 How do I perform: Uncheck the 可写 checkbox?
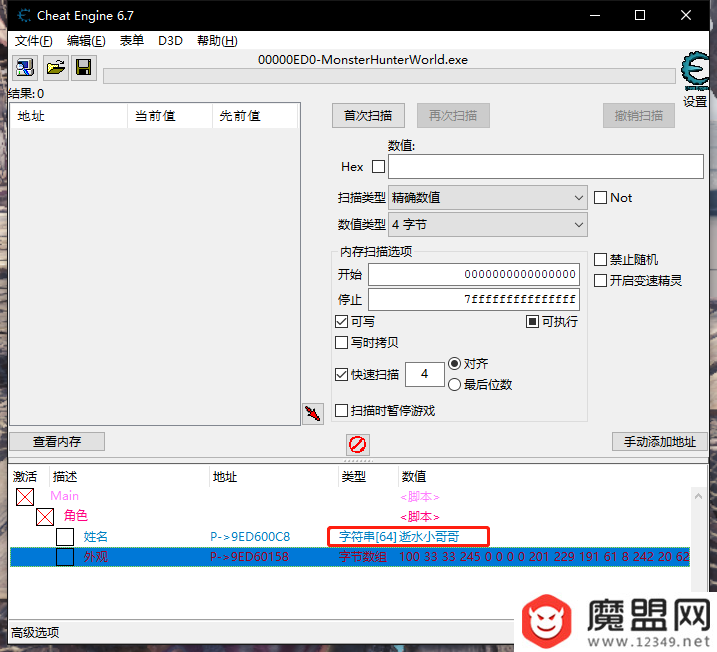[x=342, y=322]
